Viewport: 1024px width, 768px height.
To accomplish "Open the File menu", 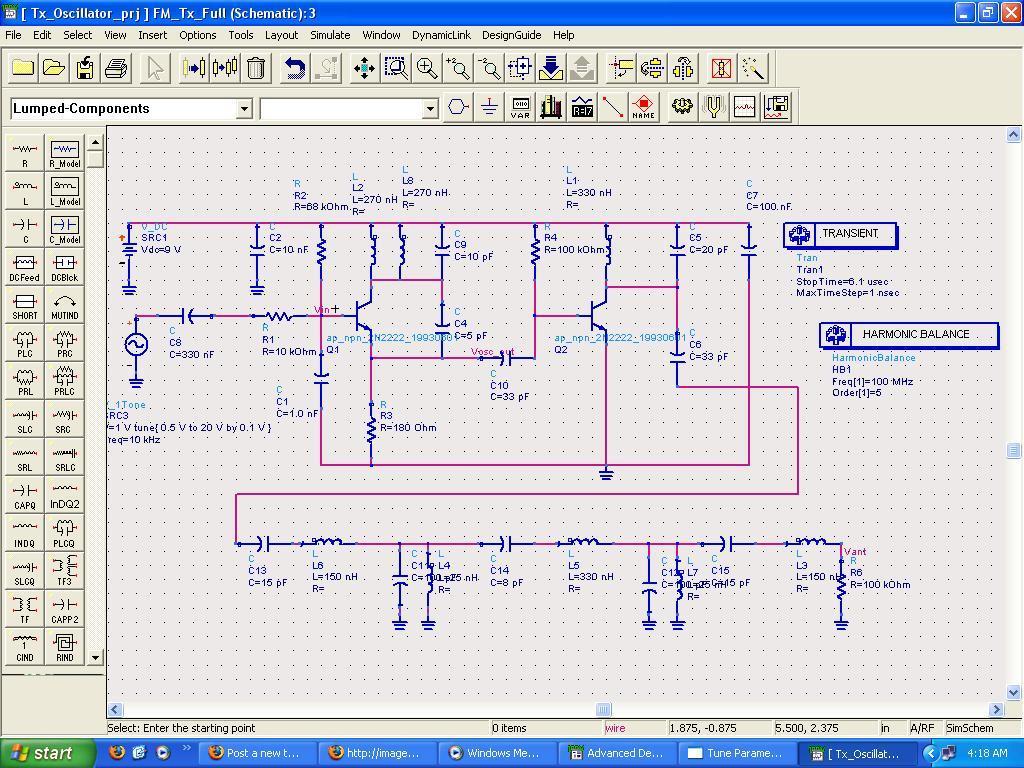I will pyautogui.click(x=13, y=35).
